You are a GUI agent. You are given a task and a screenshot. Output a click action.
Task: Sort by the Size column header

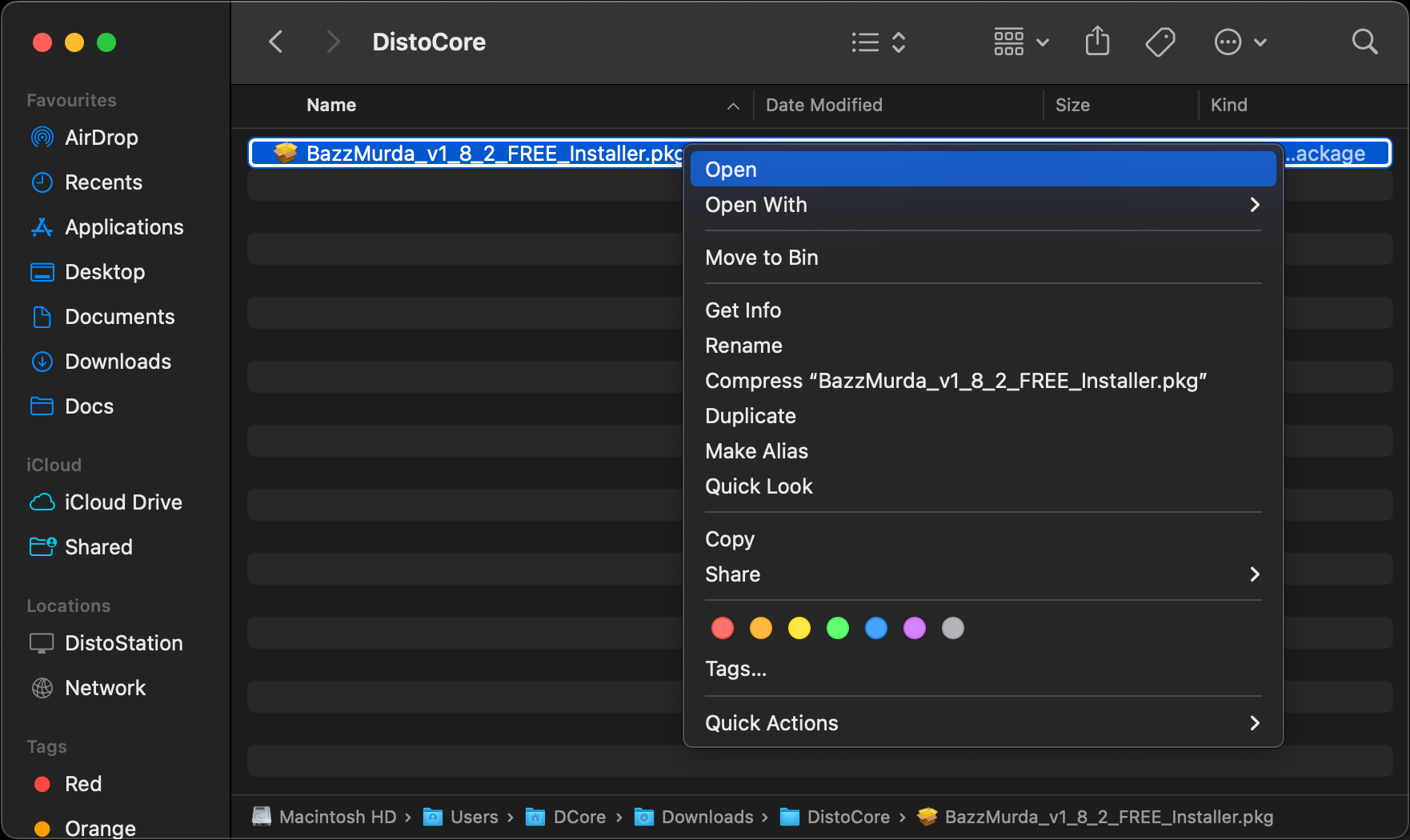coord(1072,105)
